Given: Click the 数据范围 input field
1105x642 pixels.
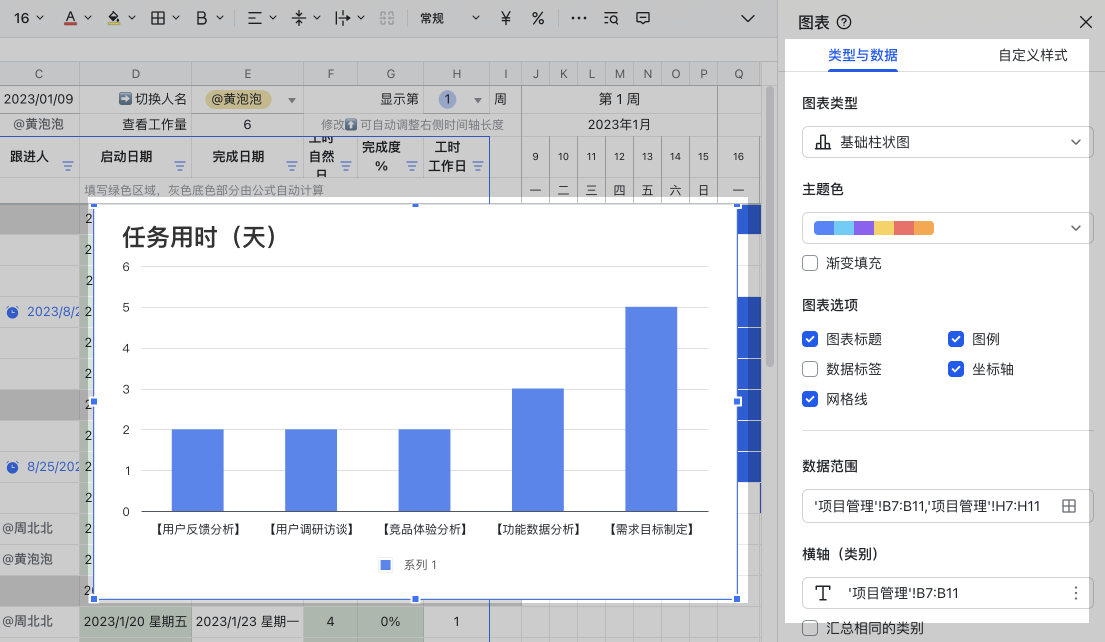Looking at the screenshot, I should click(x=947, y=506).
